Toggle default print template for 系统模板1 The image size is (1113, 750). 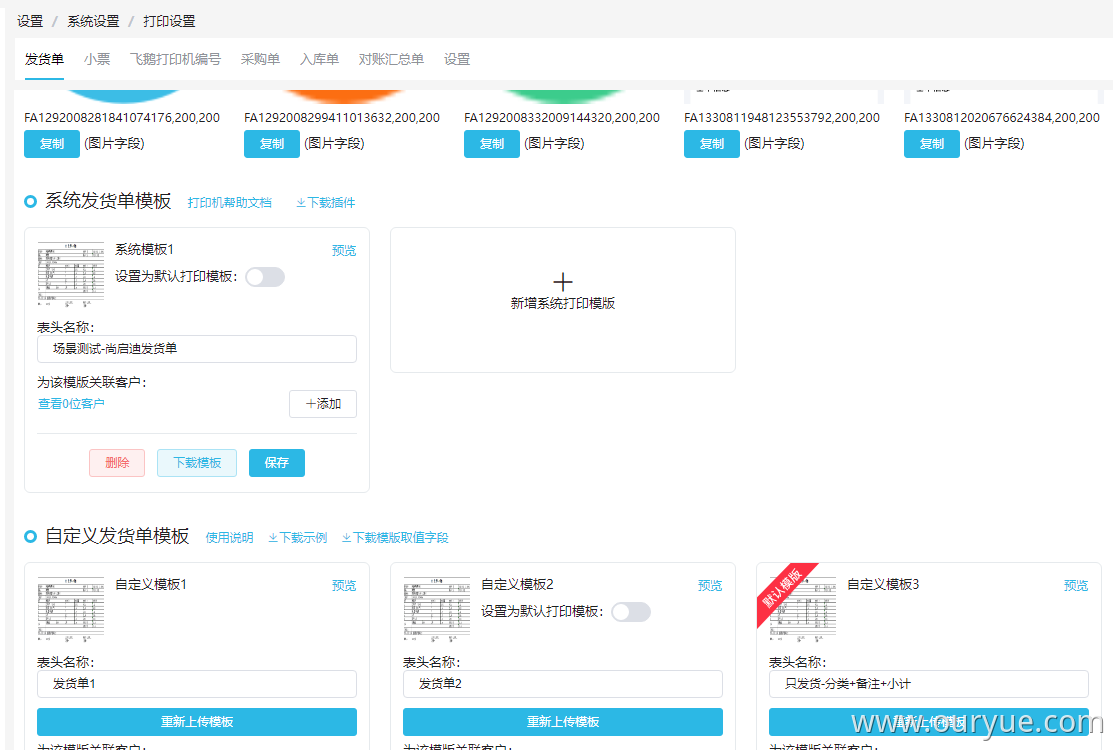point(265,277)
